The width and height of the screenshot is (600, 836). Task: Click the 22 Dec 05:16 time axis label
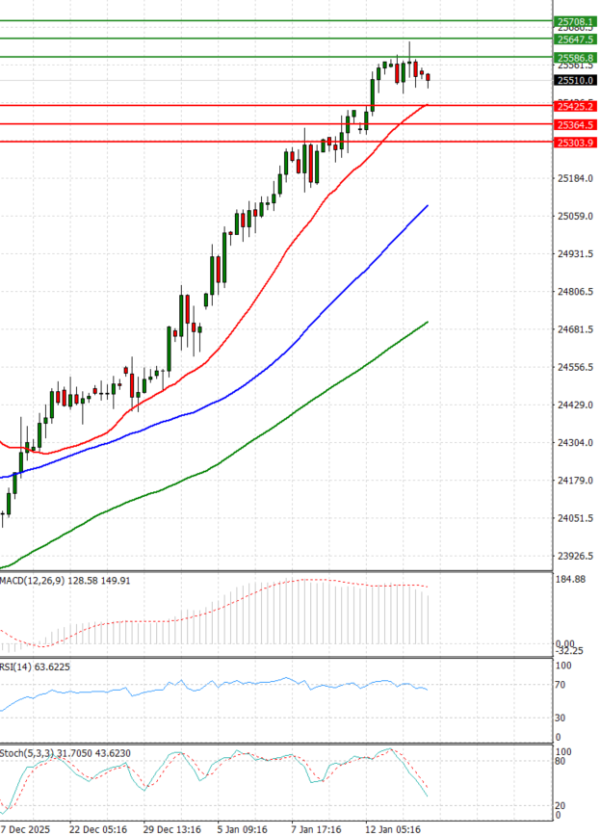coord(98,829)
